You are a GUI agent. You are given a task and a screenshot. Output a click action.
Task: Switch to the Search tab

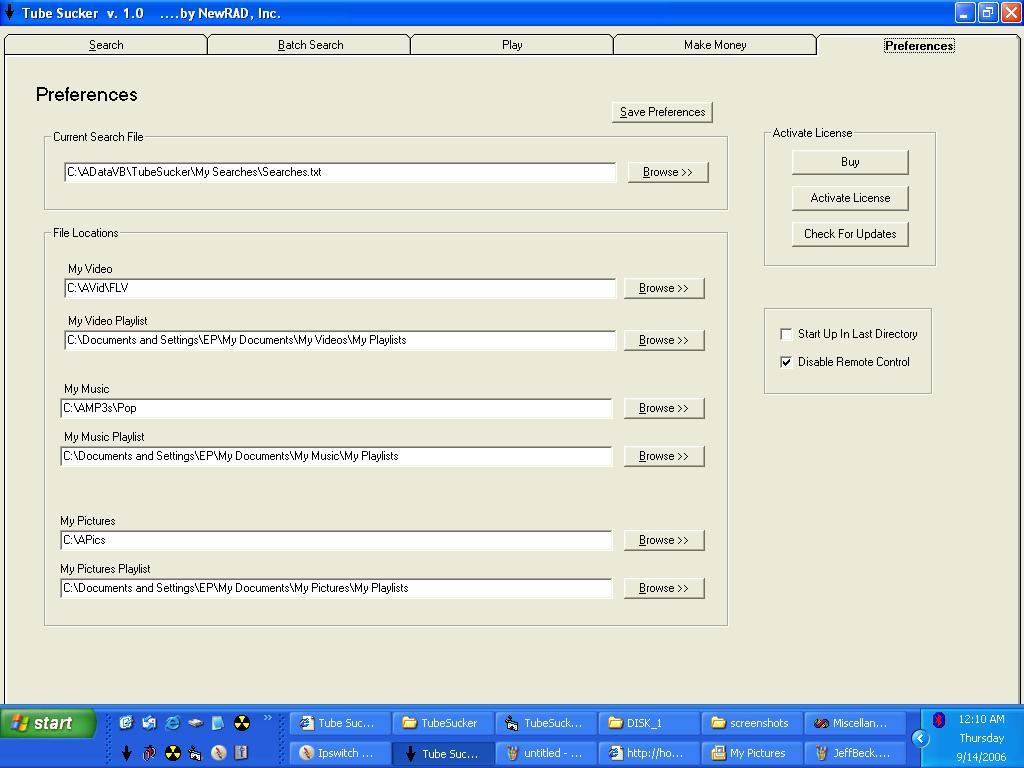(x=106, y=45)
